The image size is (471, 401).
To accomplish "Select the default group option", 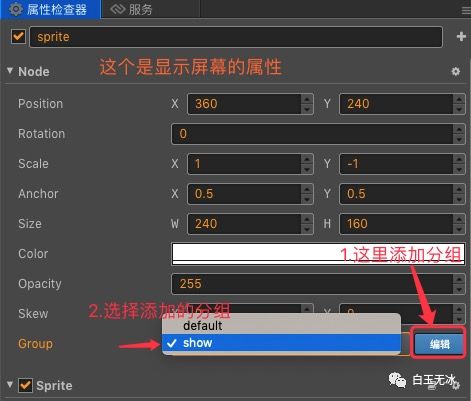I will pos(281,326).
